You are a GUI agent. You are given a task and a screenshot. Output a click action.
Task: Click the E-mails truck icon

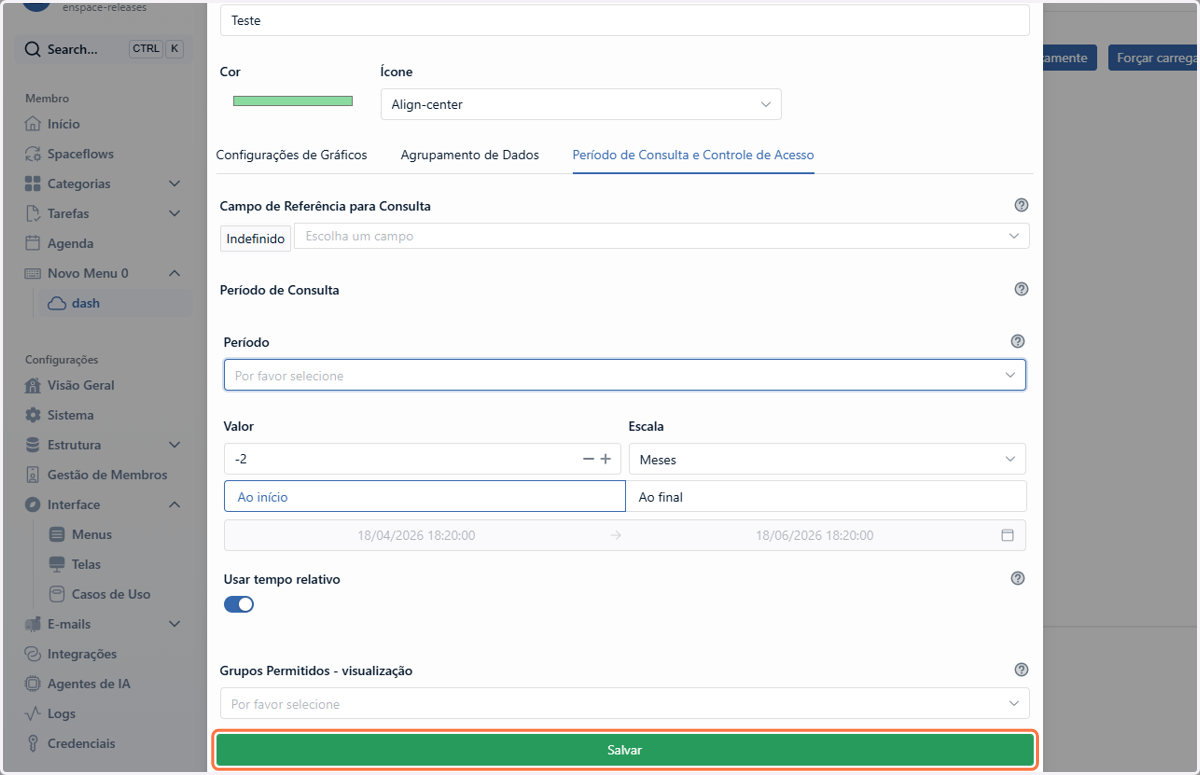[32, 624]
